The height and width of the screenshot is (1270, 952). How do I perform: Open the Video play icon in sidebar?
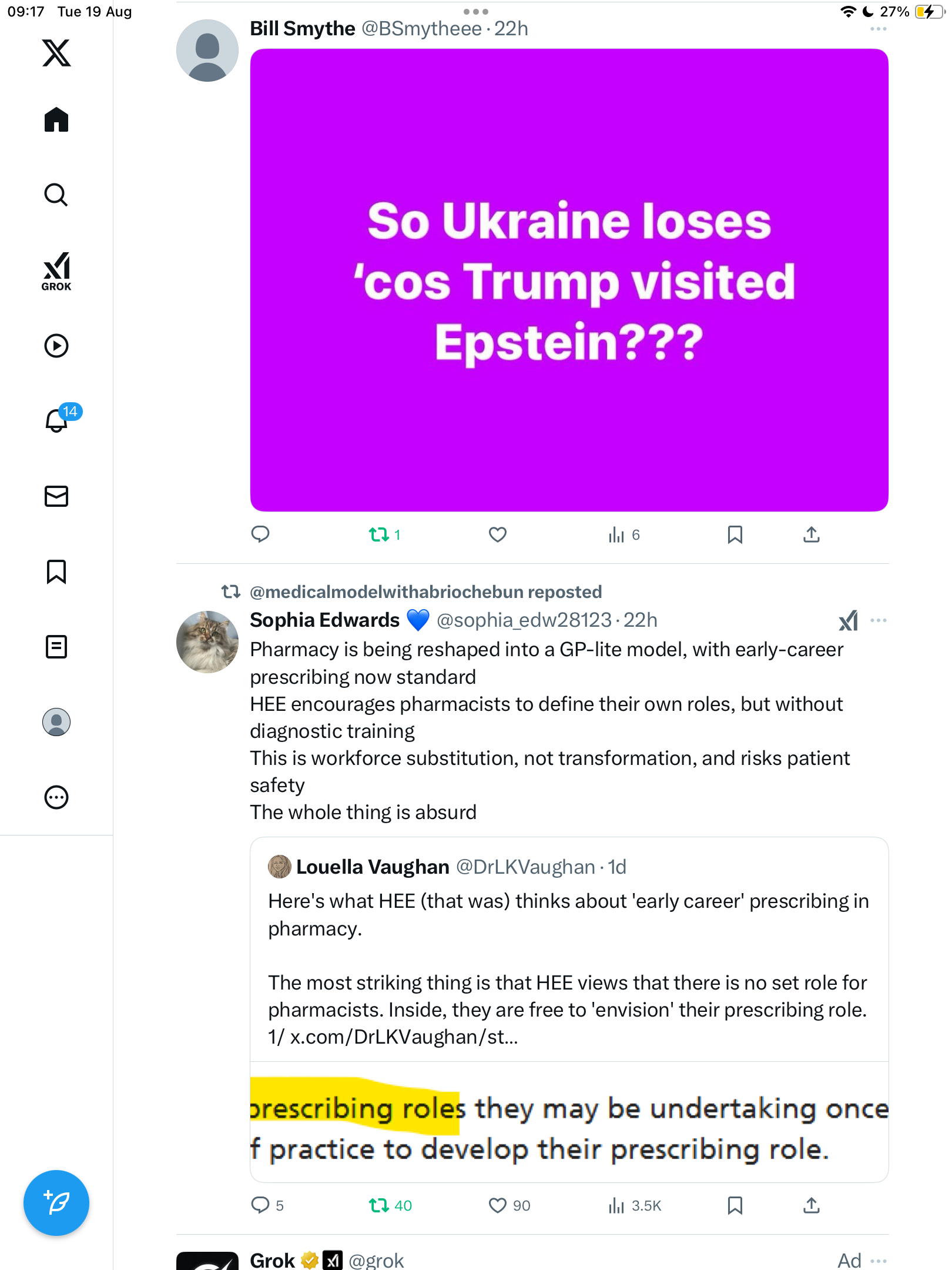(56, 346)
